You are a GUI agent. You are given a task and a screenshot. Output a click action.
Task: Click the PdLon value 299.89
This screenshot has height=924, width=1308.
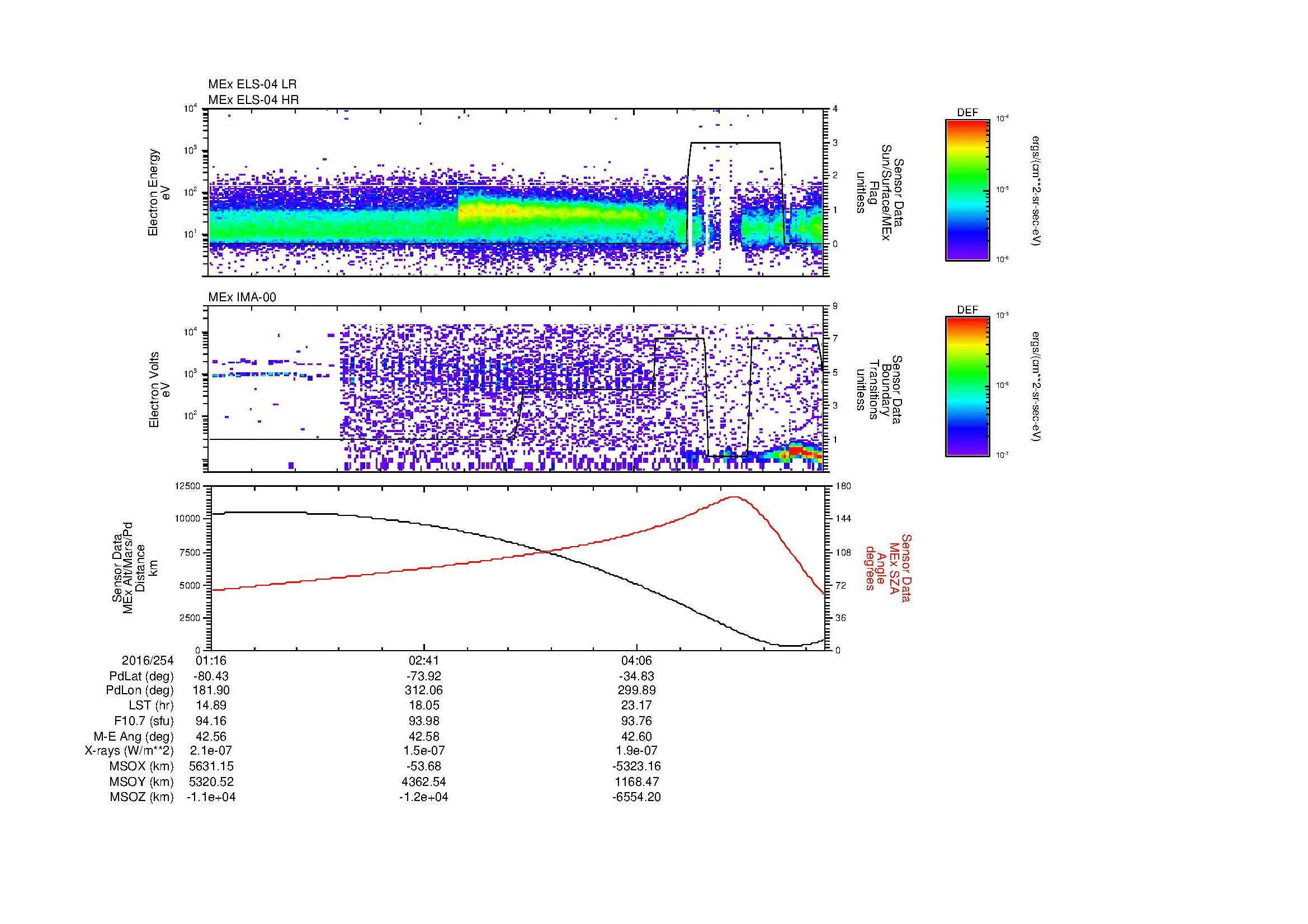pos(636,690)
